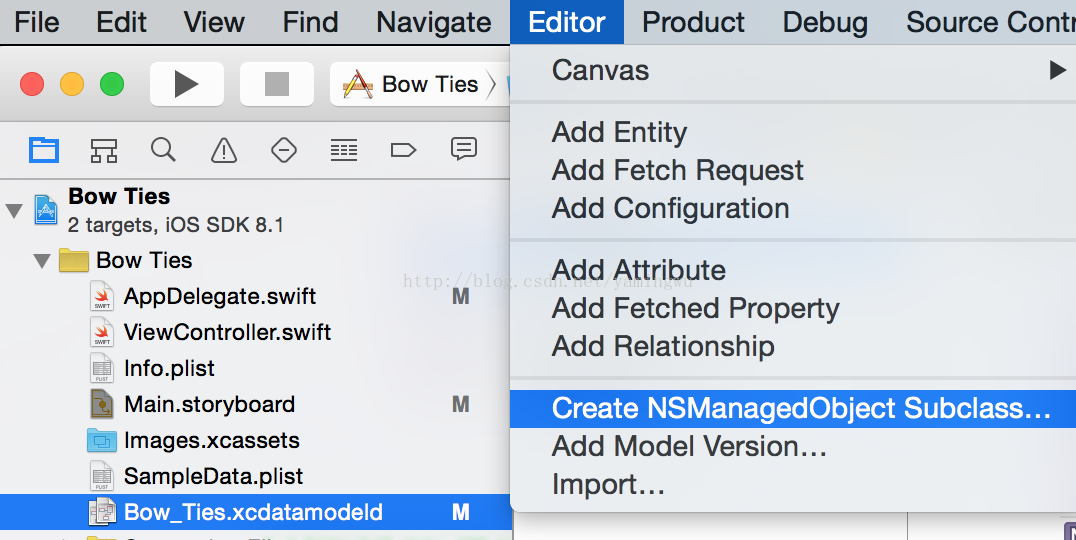The image size is (1076, 540).
Task: Close the open Editor menu
Action: click(x=567, y=22)
